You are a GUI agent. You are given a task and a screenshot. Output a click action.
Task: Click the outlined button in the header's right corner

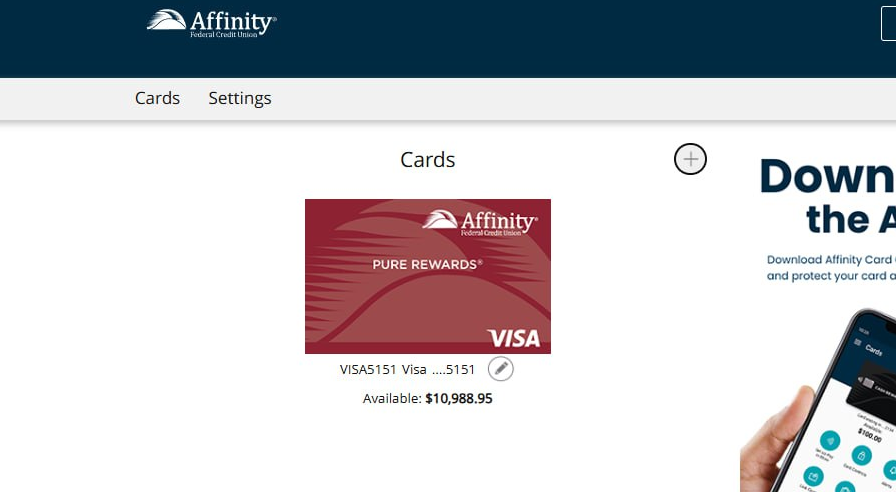click(x=888, y=23)
